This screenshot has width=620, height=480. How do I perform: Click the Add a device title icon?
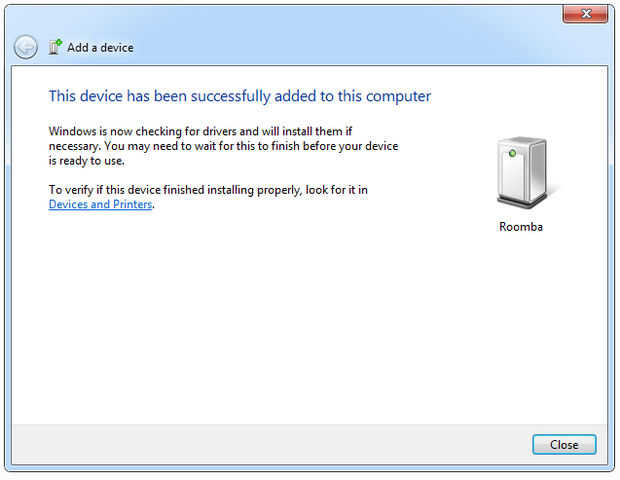click(55, 47)
